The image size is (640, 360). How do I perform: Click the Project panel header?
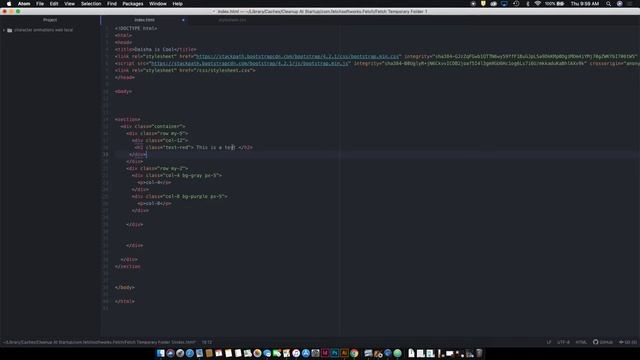(x=50, y=20)
